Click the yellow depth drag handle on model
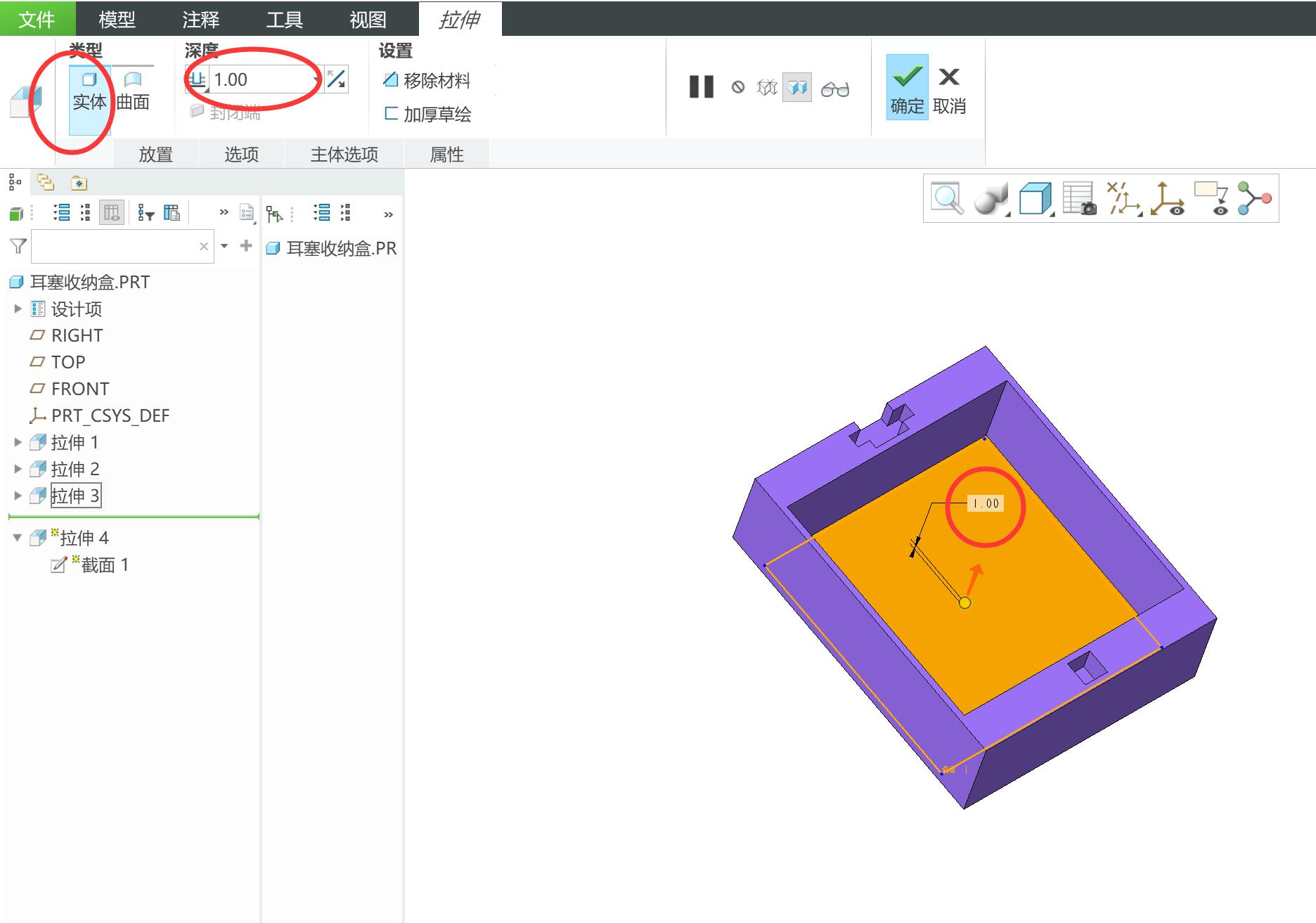Viewport: 1316px width, 923px height. pos(965,602)
